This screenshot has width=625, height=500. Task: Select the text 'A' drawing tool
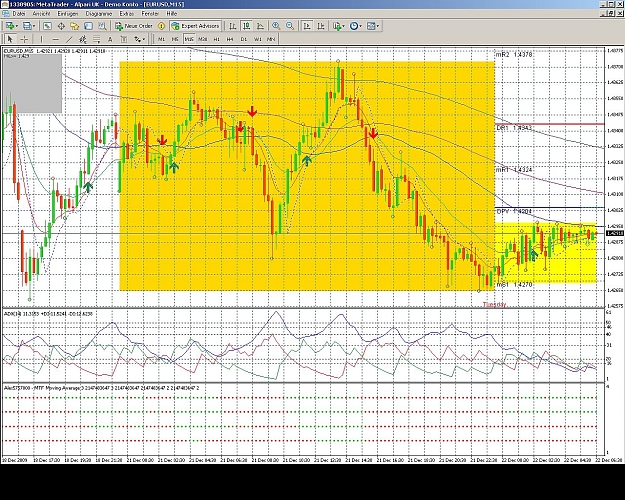pyautogui.click(x=110, y=39)
